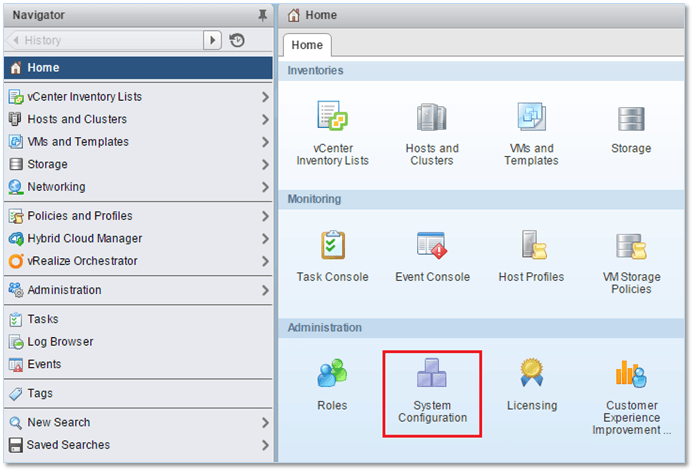Click the Storage navigator label
This screenshot has width=694, height=472.
coord(47,164)
